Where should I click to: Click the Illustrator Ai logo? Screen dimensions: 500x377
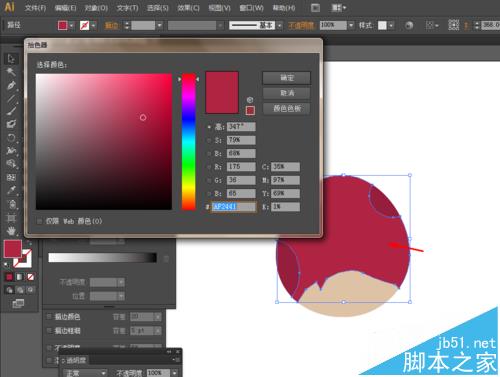9,7
